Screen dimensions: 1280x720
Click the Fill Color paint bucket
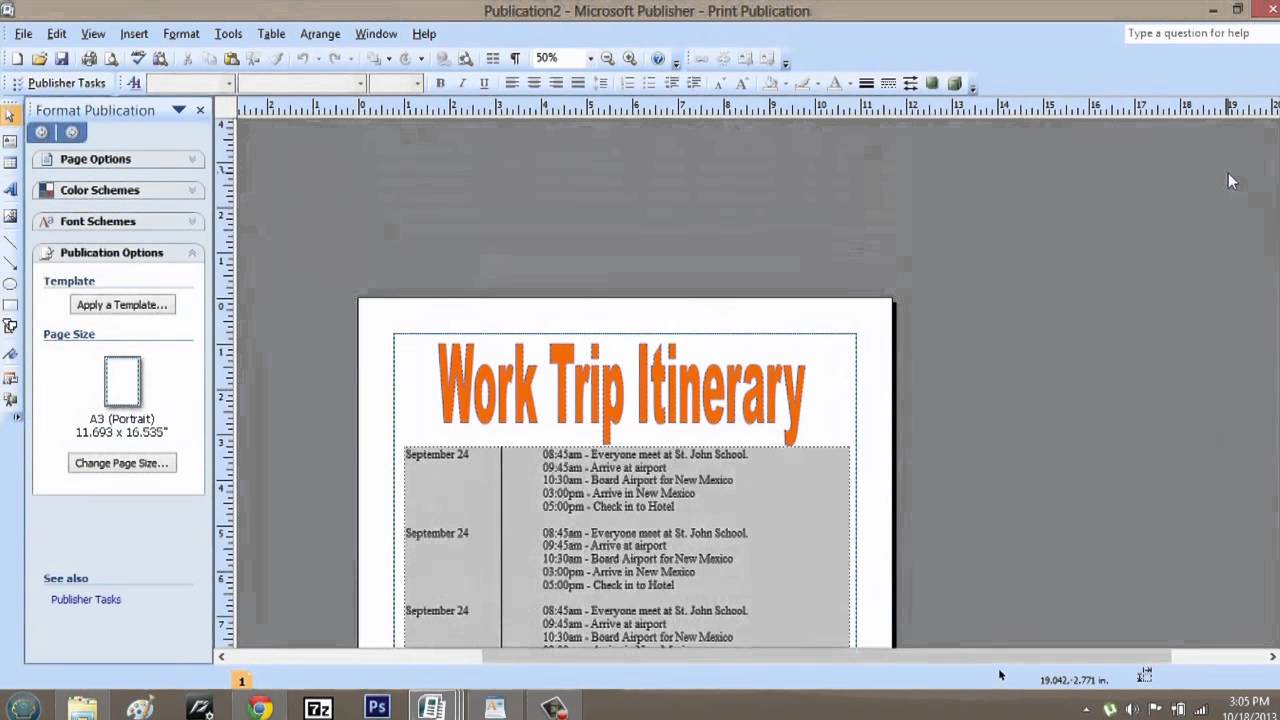[x=770, y=83]
